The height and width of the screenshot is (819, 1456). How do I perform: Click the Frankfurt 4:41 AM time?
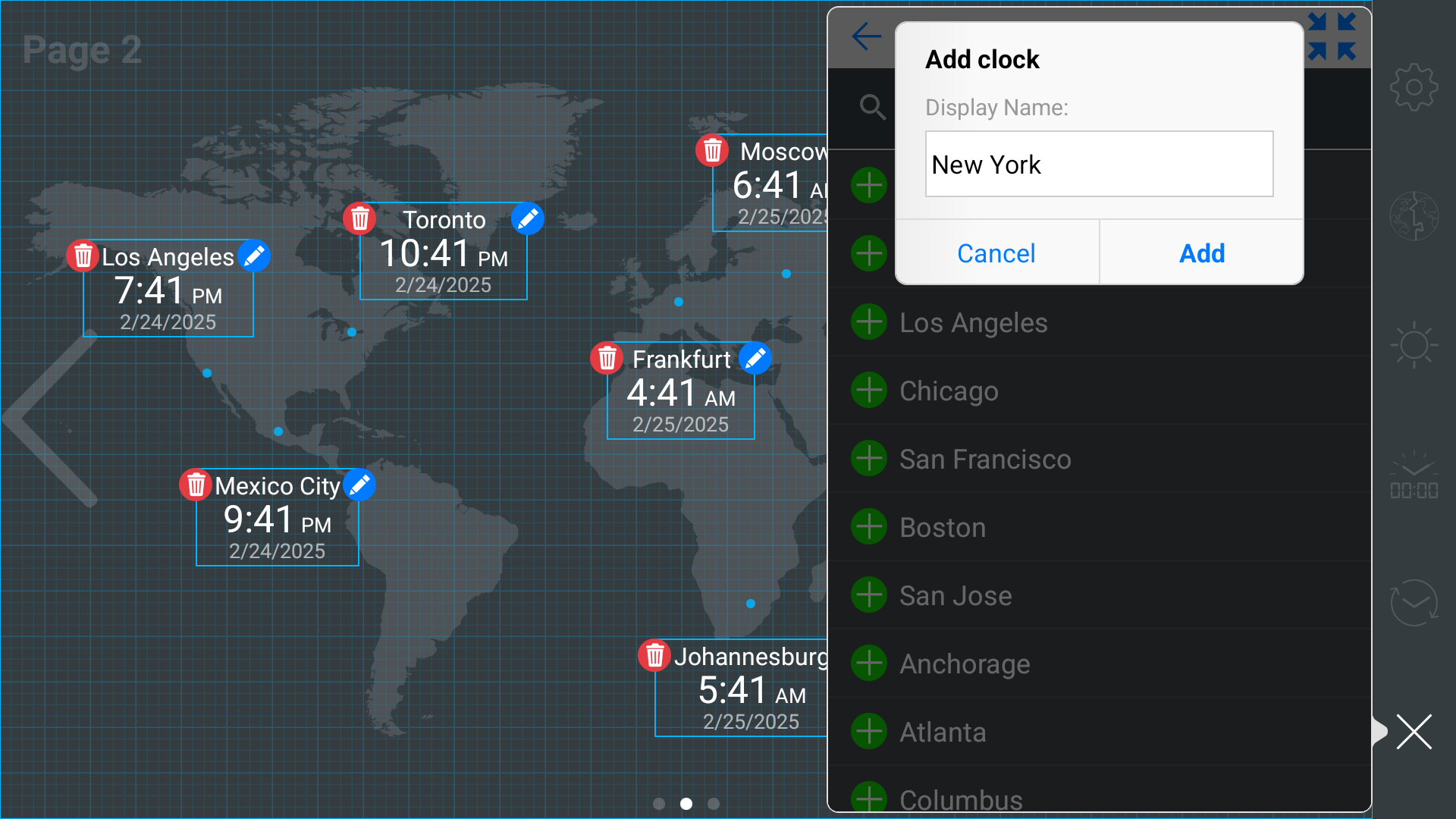[680, 394]
